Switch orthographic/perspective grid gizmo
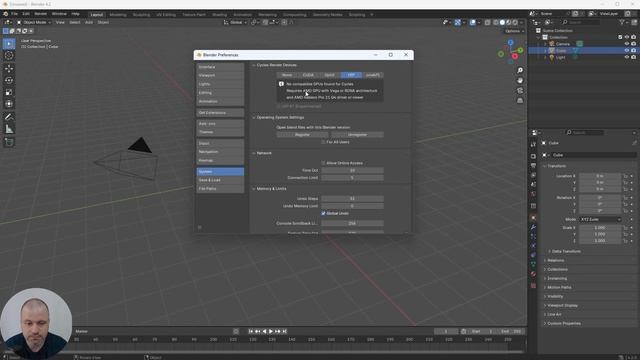Image resolution: width=640 pixels, height=360 pixels. click(x=520, y=100)
